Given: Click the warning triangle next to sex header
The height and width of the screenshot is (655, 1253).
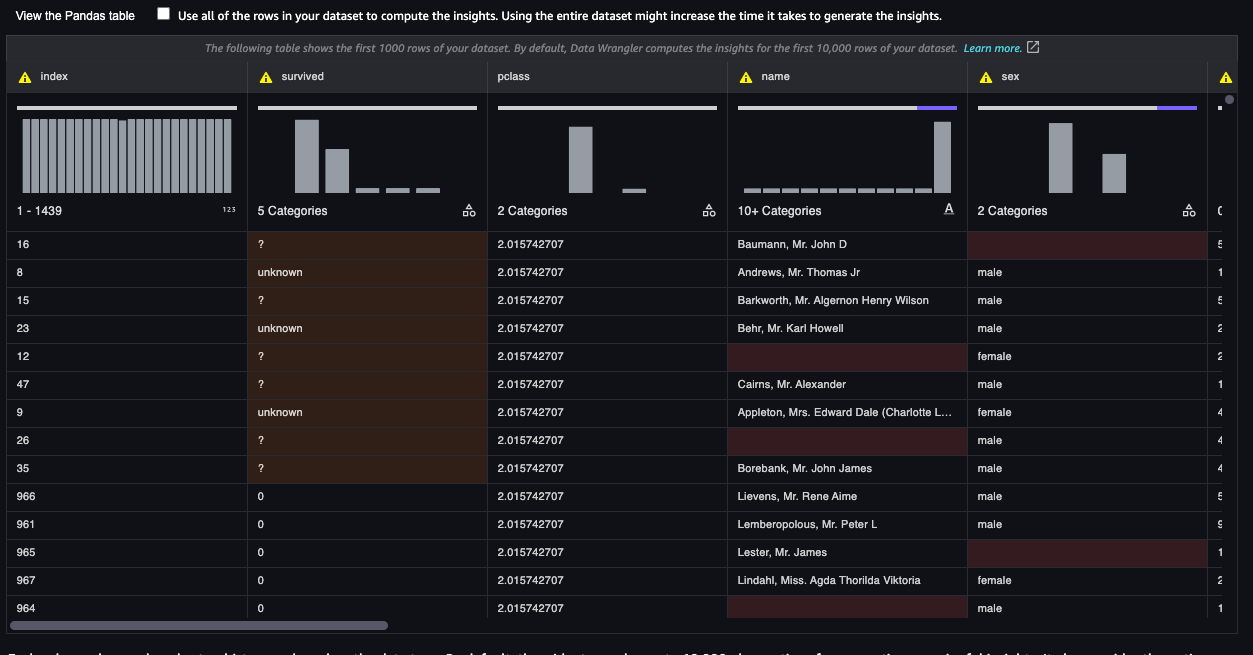Looking at the screenshot, I should [x=986, y=77].
